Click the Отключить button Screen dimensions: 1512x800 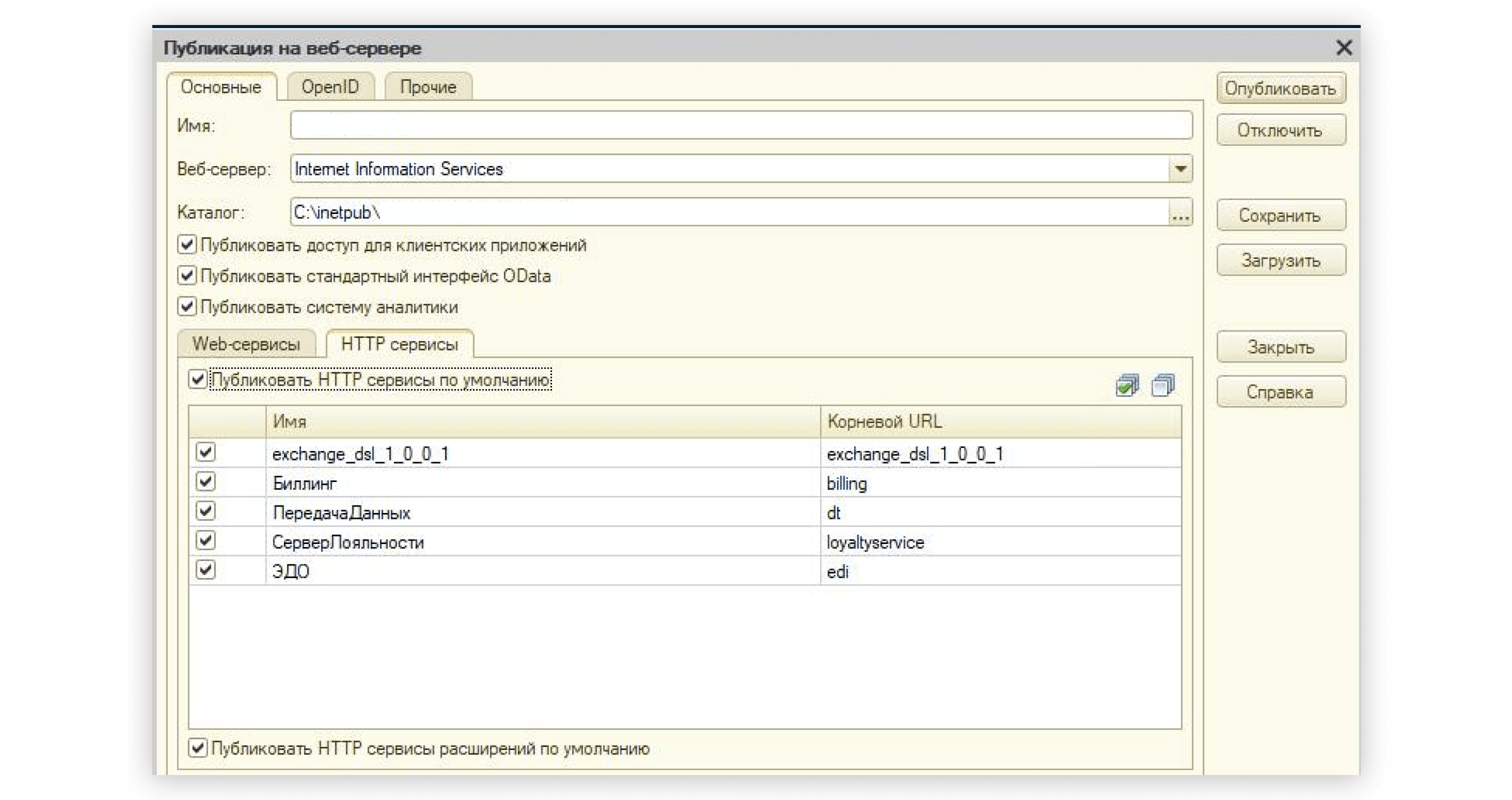tap(1280, 130)
